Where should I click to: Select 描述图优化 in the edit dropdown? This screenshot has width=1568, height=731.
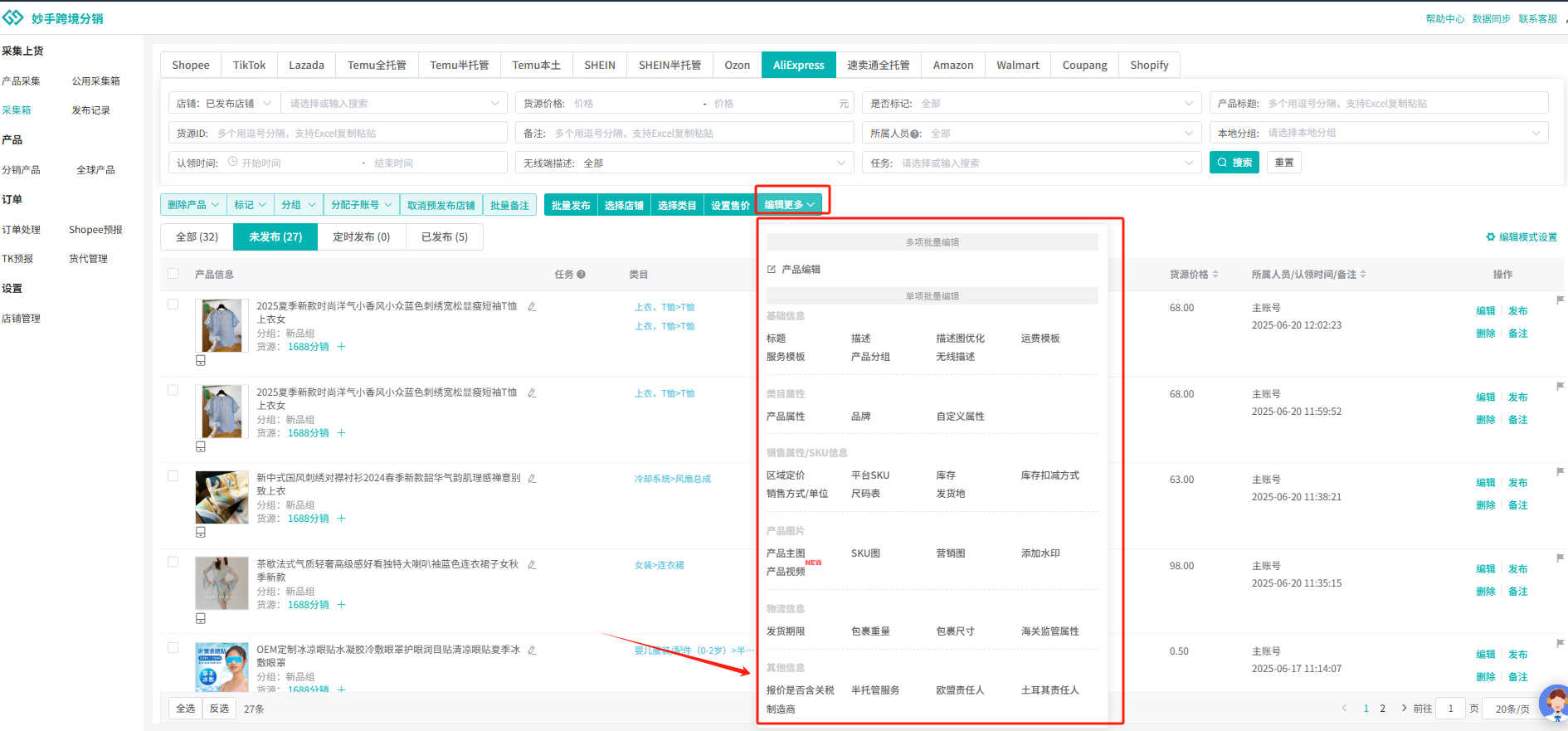[x=960, y=339]
